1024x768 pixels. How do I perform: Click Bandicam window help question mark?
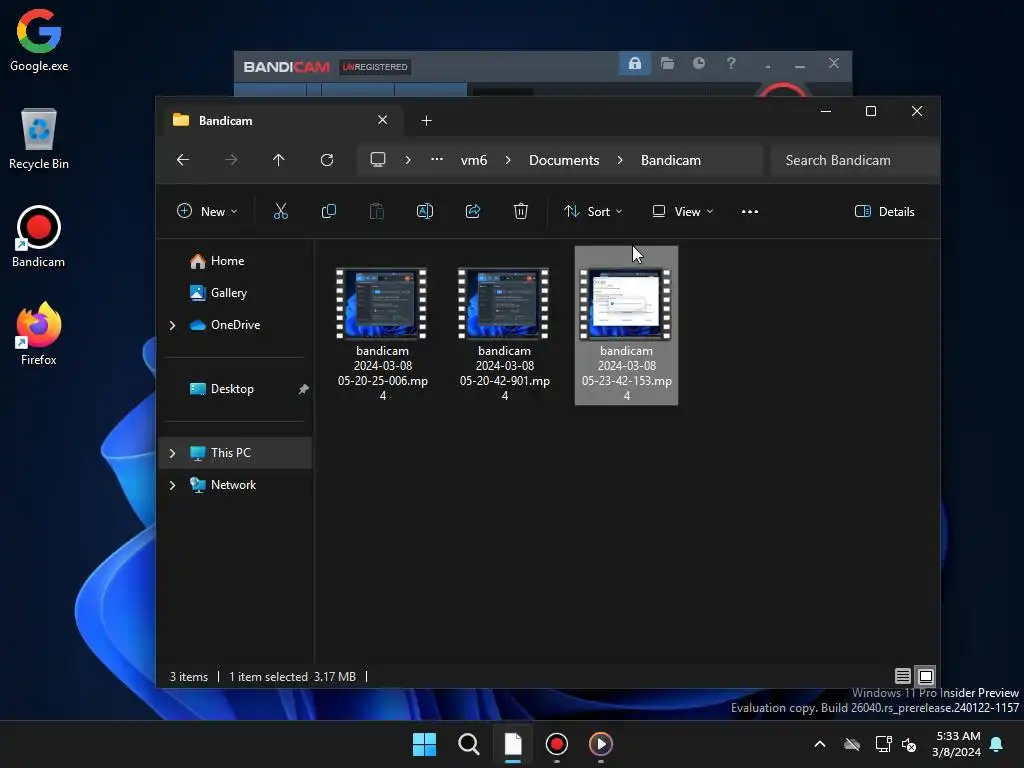click(731, 63)
